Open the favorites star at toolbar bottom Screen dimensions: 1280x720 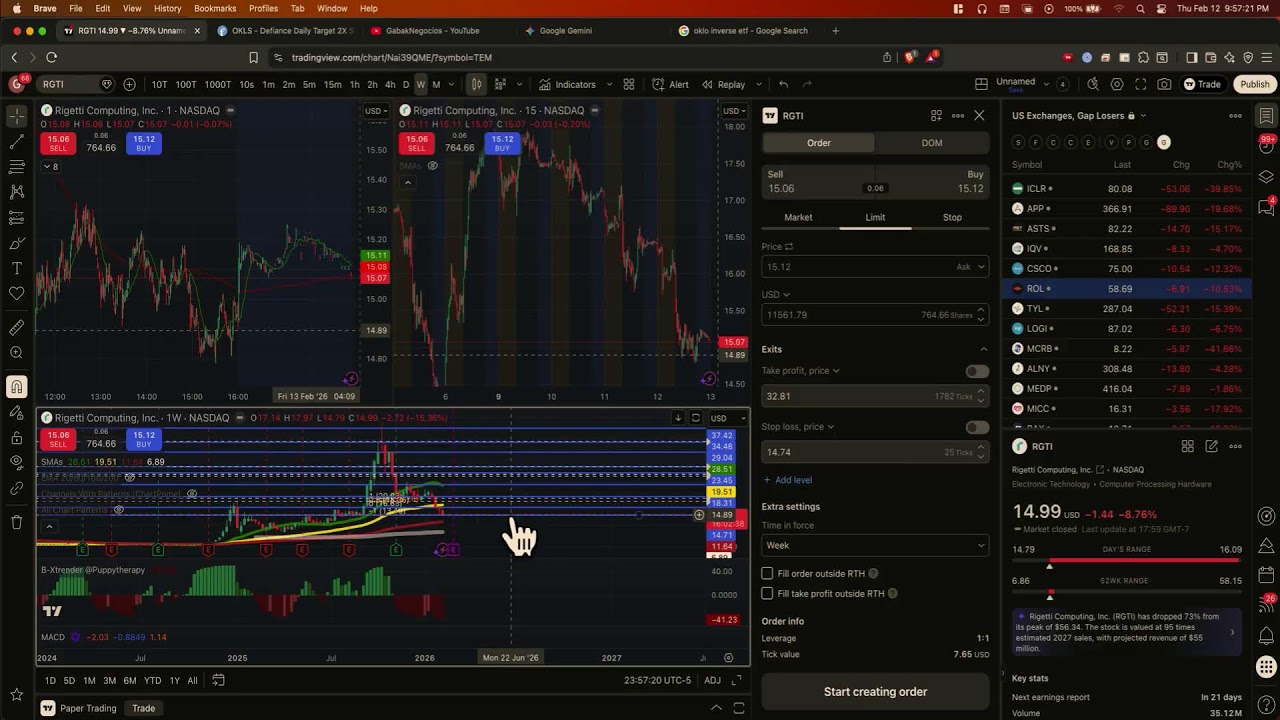point(17,694)
